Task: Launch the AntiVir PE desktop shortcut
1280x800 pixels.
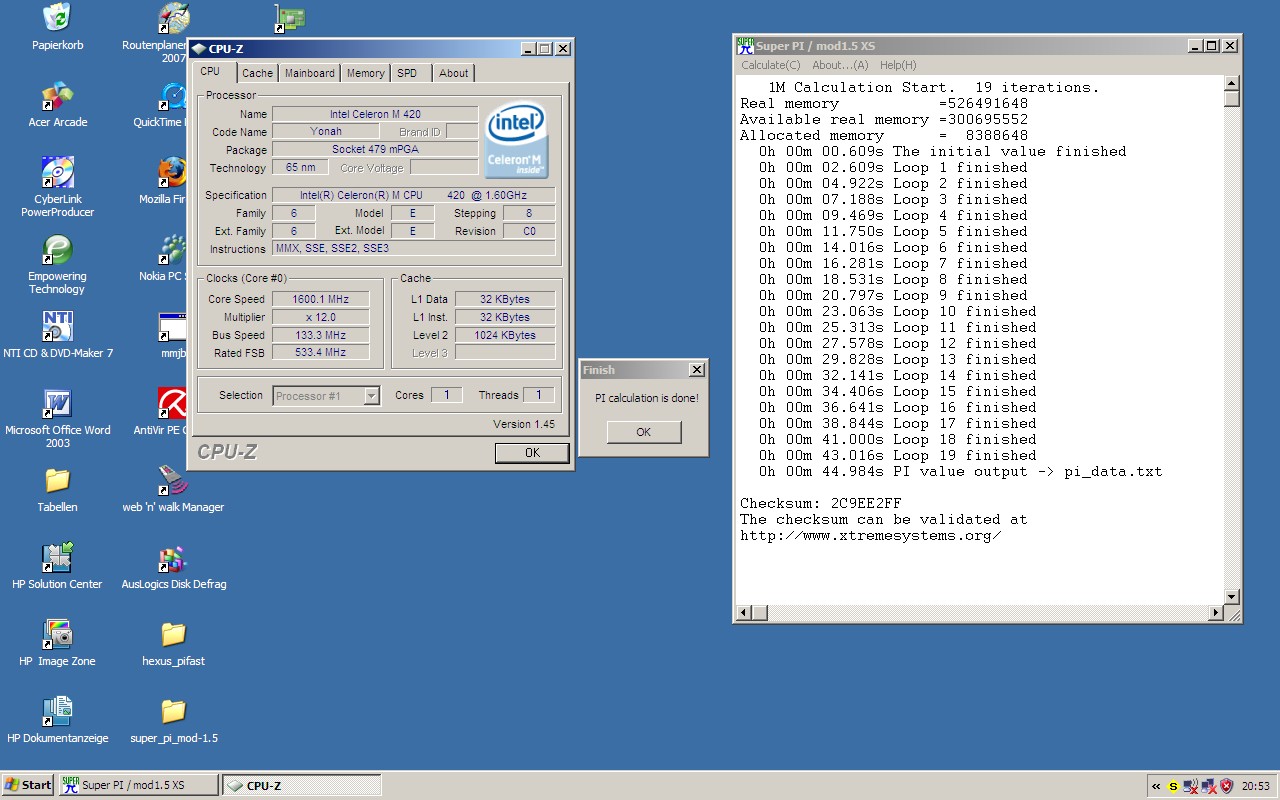Action: pyautogui.click(x=173, y=404)
